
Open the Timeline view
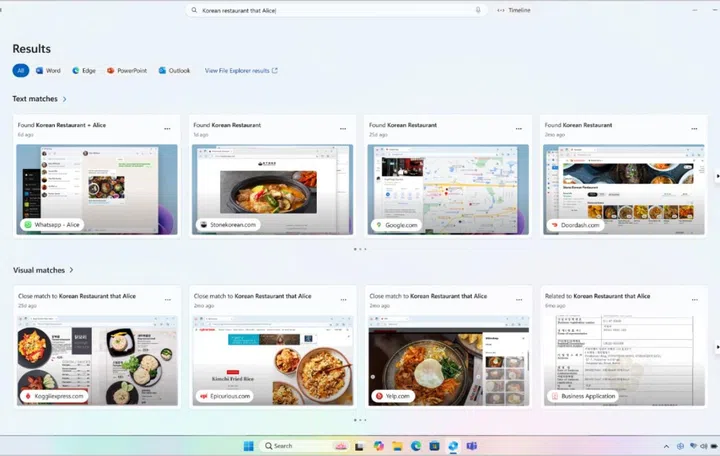513,10
